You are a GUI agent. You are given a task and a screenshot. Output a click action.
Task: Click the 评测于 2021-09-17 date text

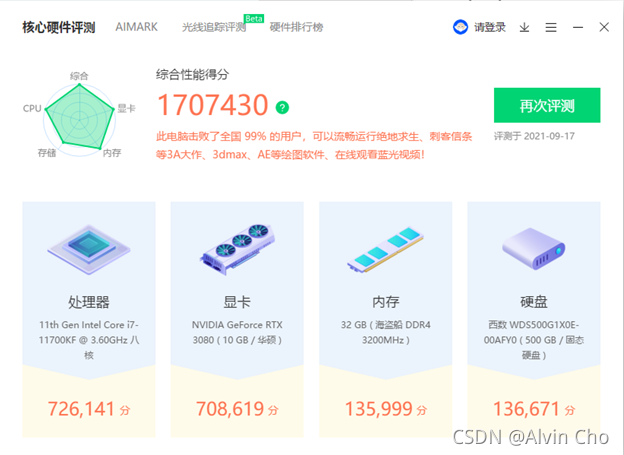(534, 136)
